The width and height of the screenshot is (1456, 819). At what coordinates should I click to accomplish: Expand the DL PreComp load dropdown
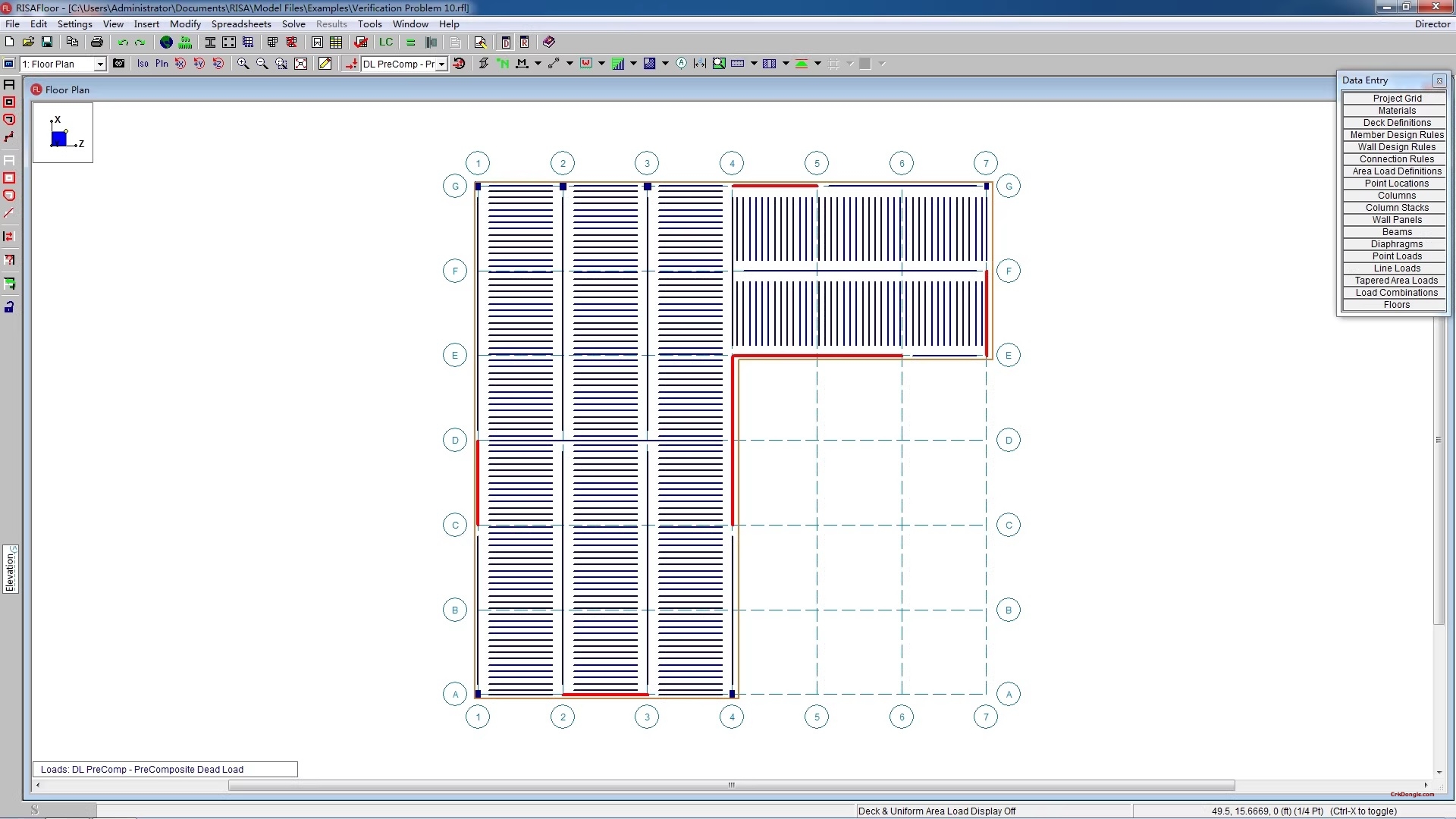click(441, 64)
